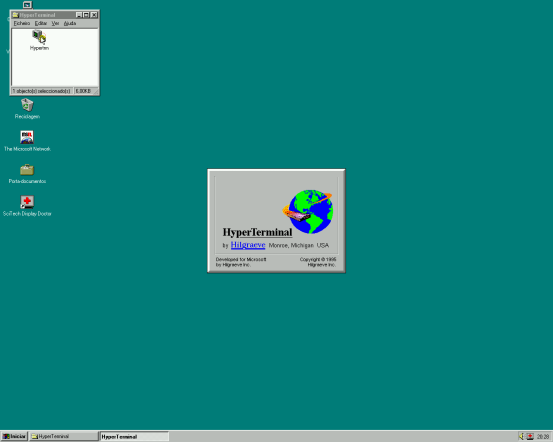Image resolution: width=553 pixels, height=442 pixels.
Task: Open the Ver menu
Action: coord(55,23)
